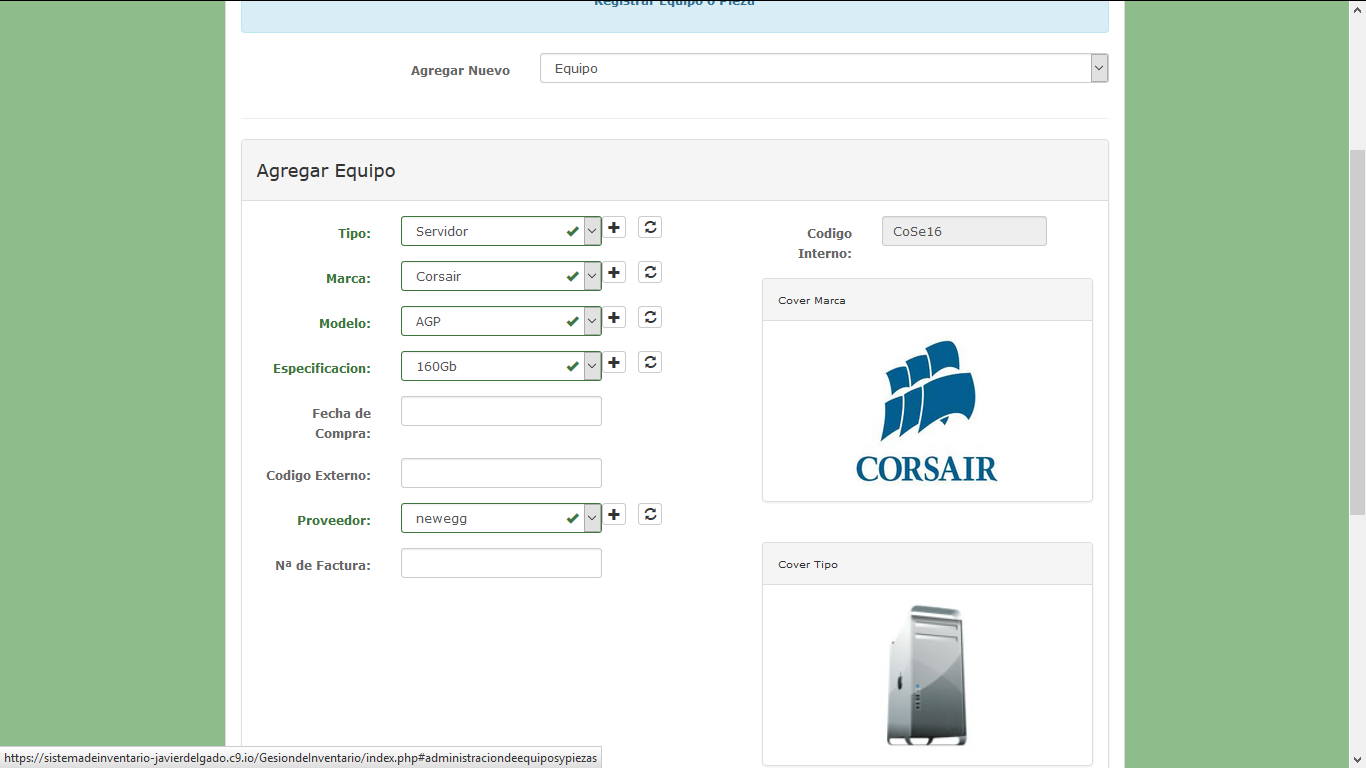This screenshot has height=768, width=1366.
Task: Click the Codigo Interno field with CoSe16
Action: [x=964, y=231]
